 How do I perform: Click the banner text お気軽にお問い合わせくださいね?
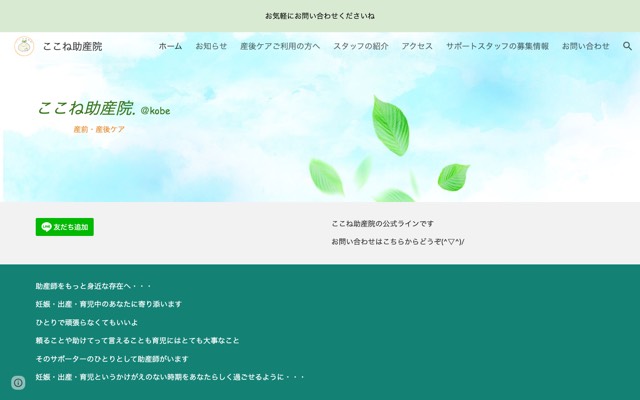[320, 16]
